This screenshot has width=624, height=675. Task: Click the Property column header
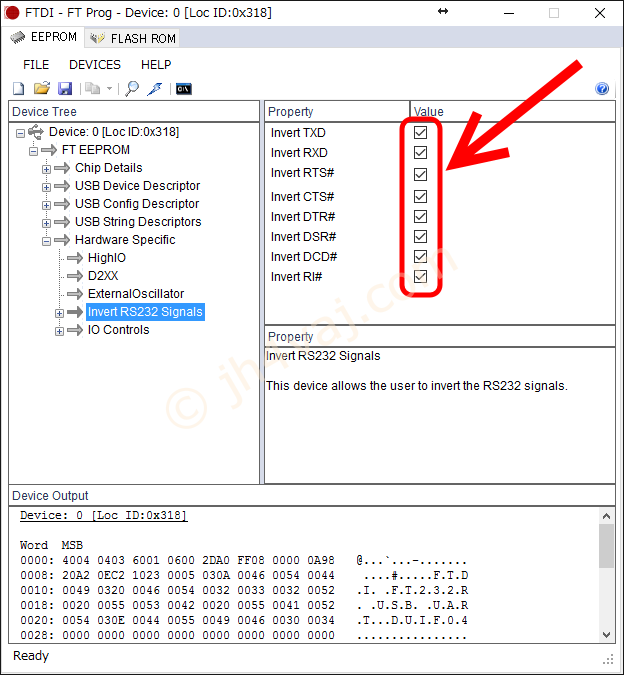337,112
